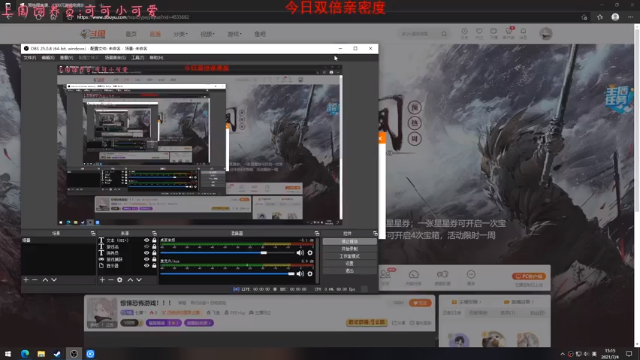Move the scene up with arrow
The width and height of the screenshot is (640, 360).
(x=45, y=280)
